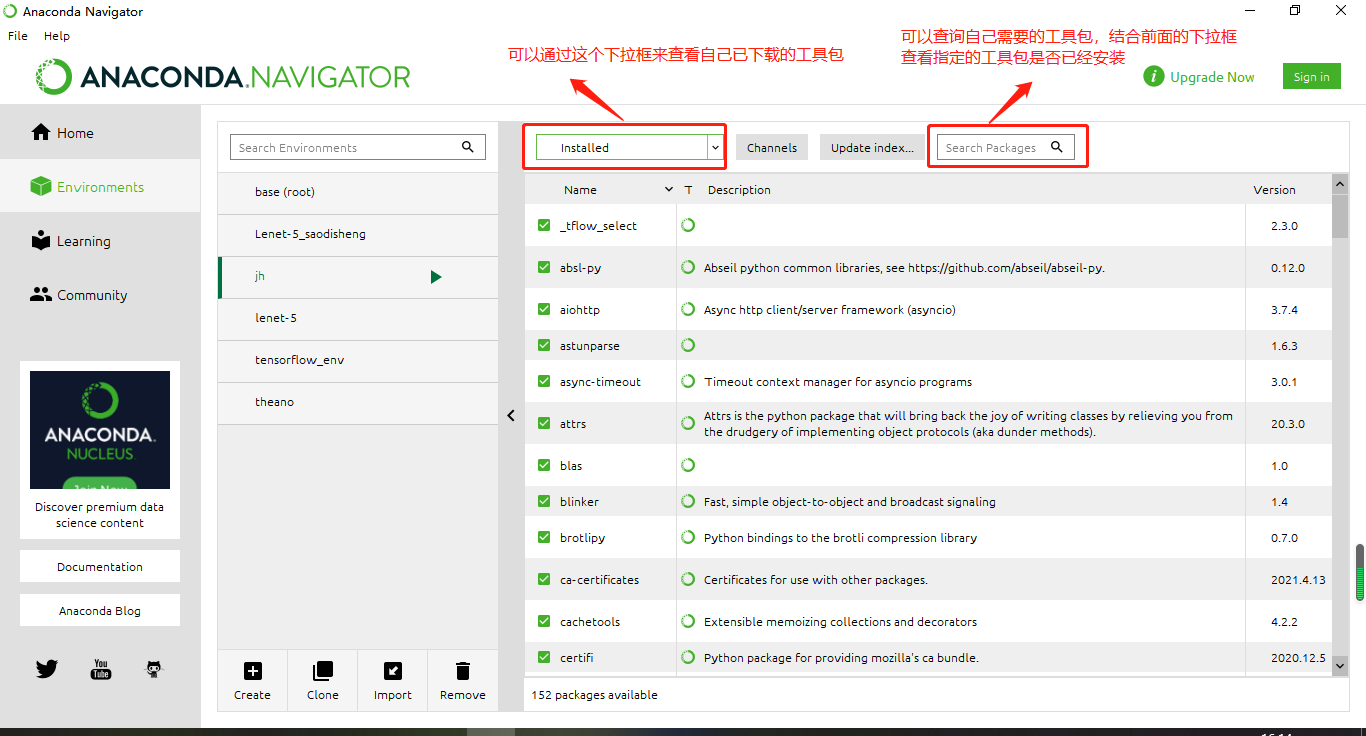Open the File menu

(18, 35)
